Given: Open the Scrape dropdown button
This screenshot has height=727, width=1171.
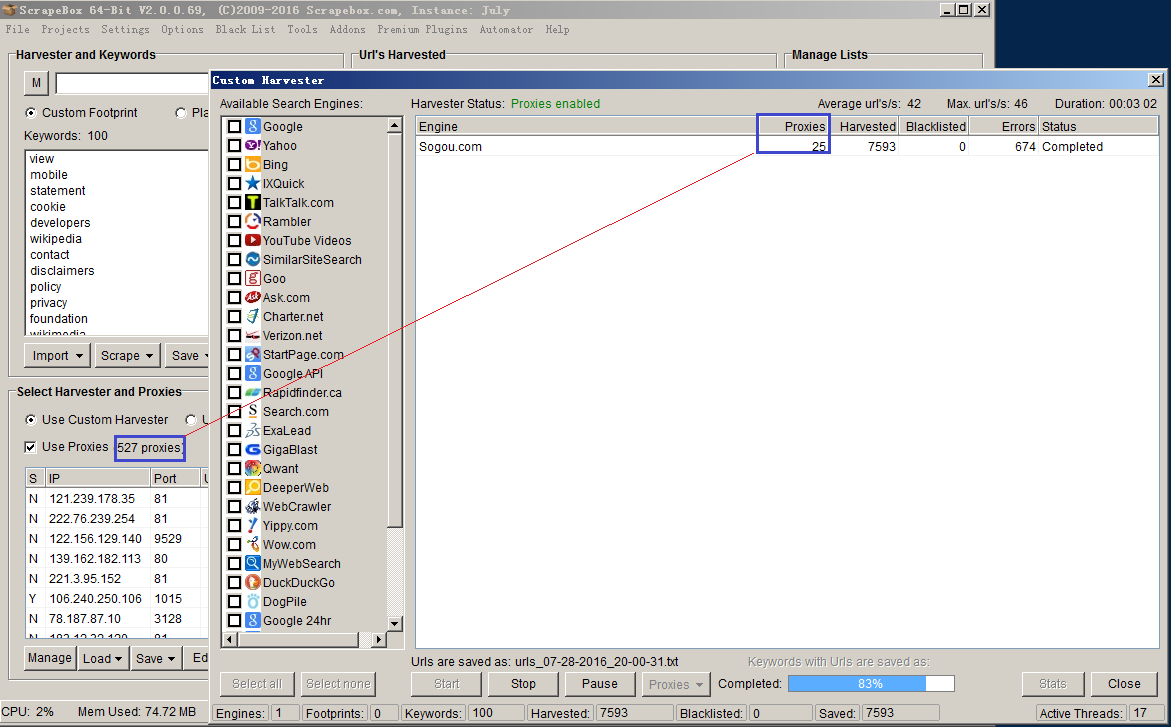Looking at the screenshot, I should [127, 356].
